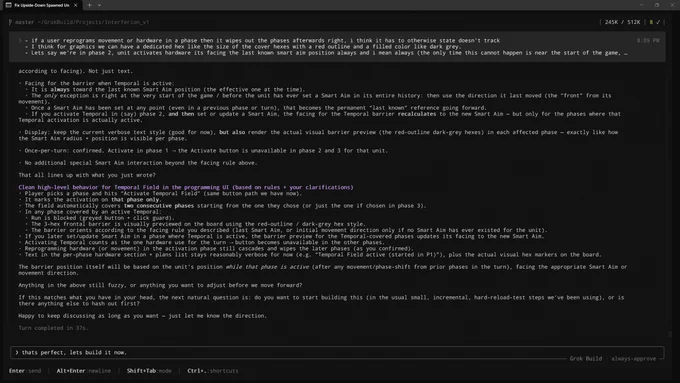
Task: Click the terminal icon on the tab
Action: pos(9,5)
